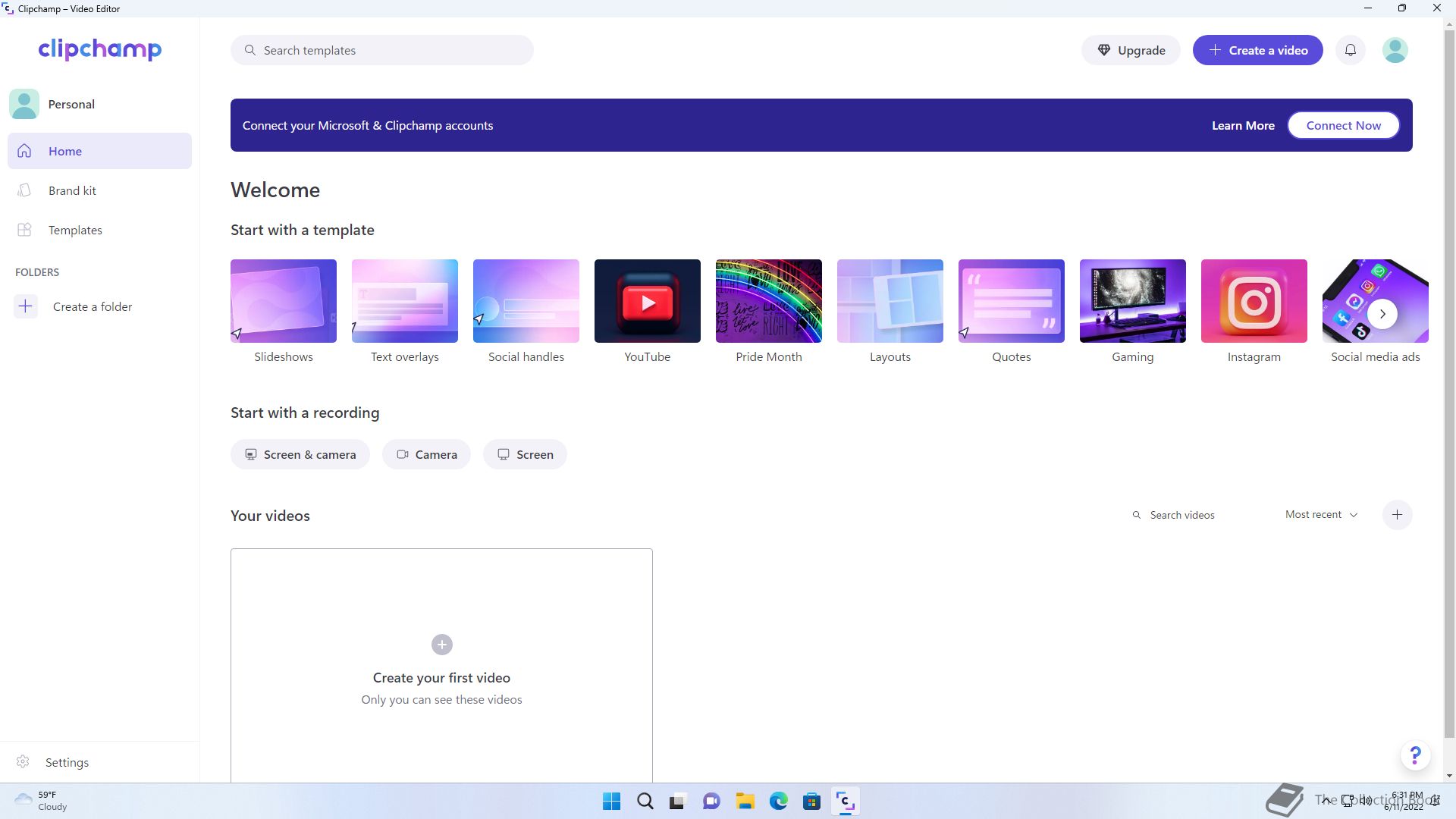Open the Slideshows template thumbnail
1456x819 pixels.
click(284, 301)
